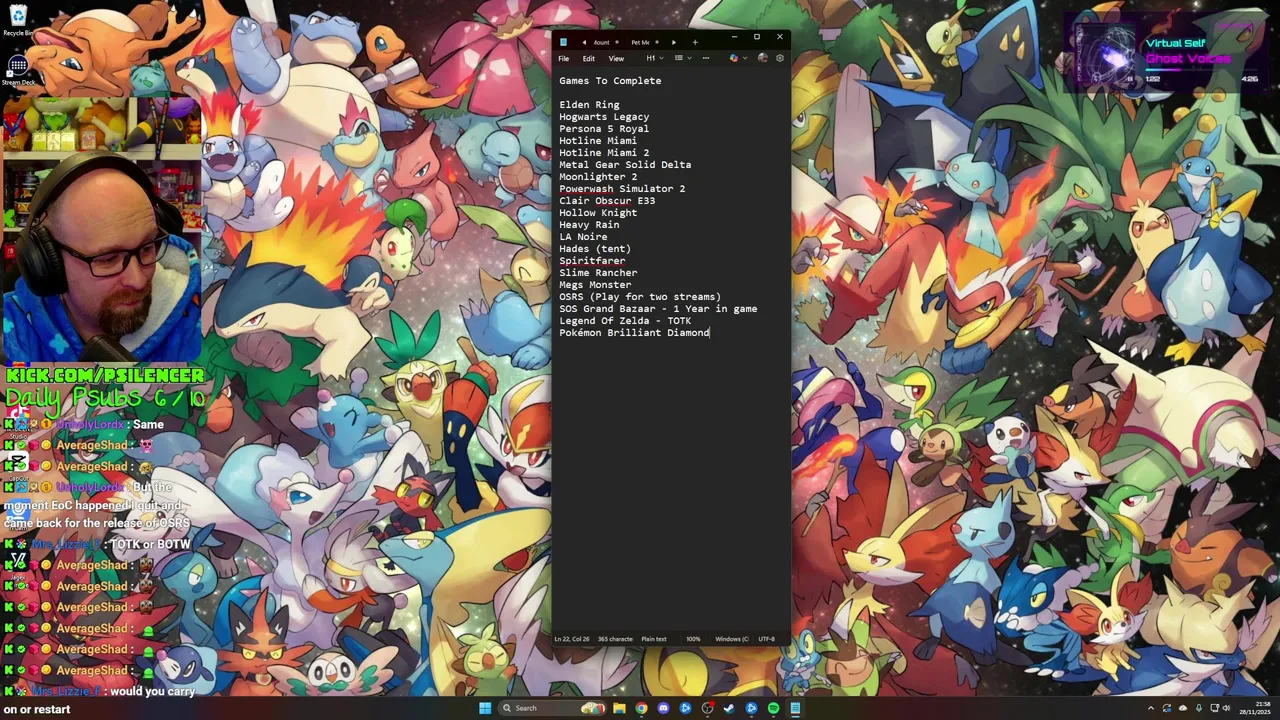Image resolution: width=1280 pixels, height=720 pixels.
Task: Switch to the Pet Me tab
Action: 640,42
